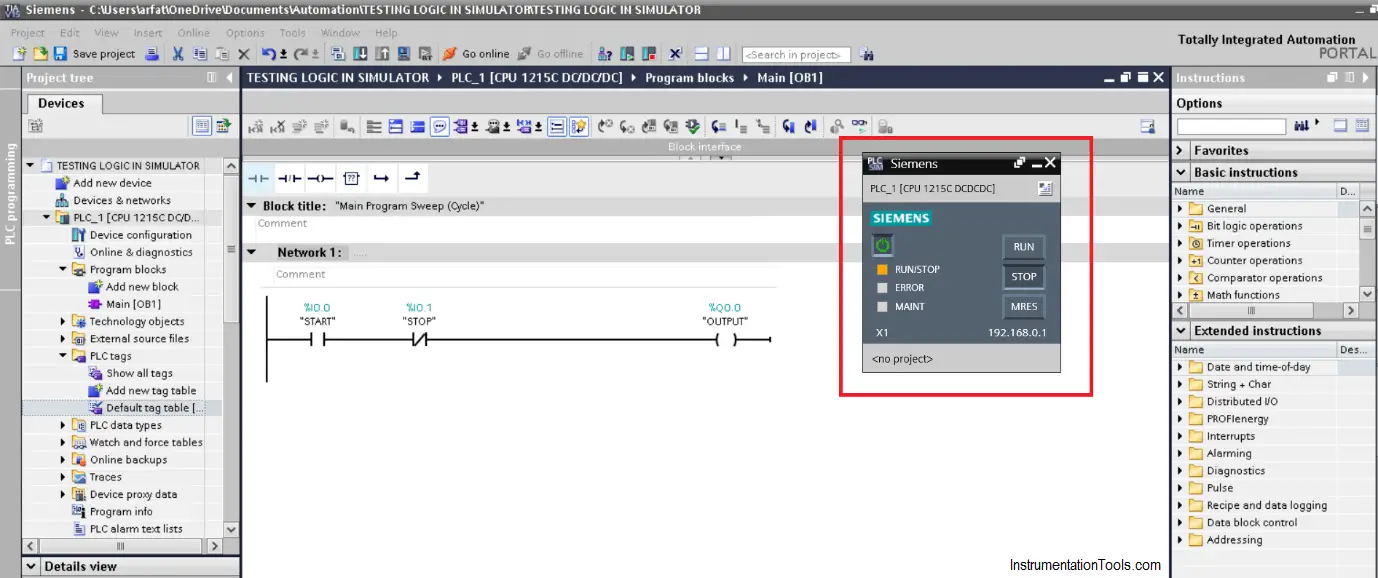Viewport: 1378px width, 578px height.
Task: Collapse the PLC tags folder
Action: (x=63, y=356)
